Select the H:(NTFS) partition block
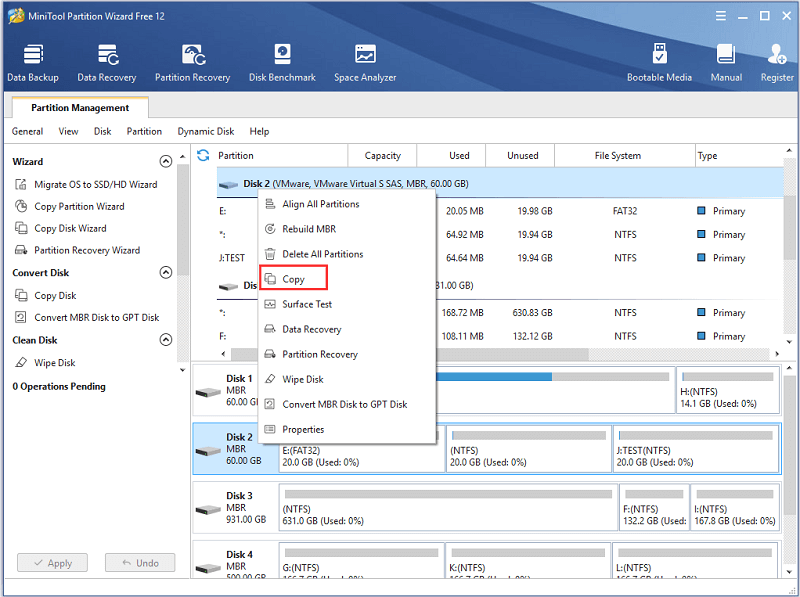This screenshot has width=800, height=597. click(728, 390)
